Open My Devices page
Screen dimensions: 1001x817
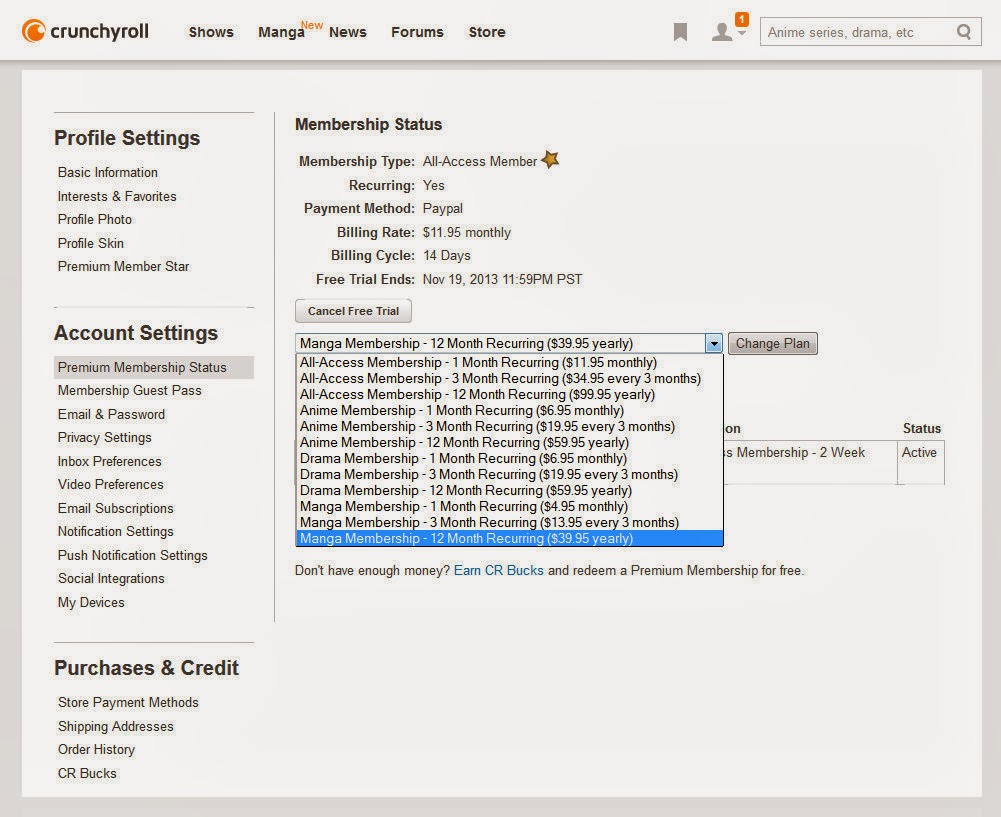[91, 602]
